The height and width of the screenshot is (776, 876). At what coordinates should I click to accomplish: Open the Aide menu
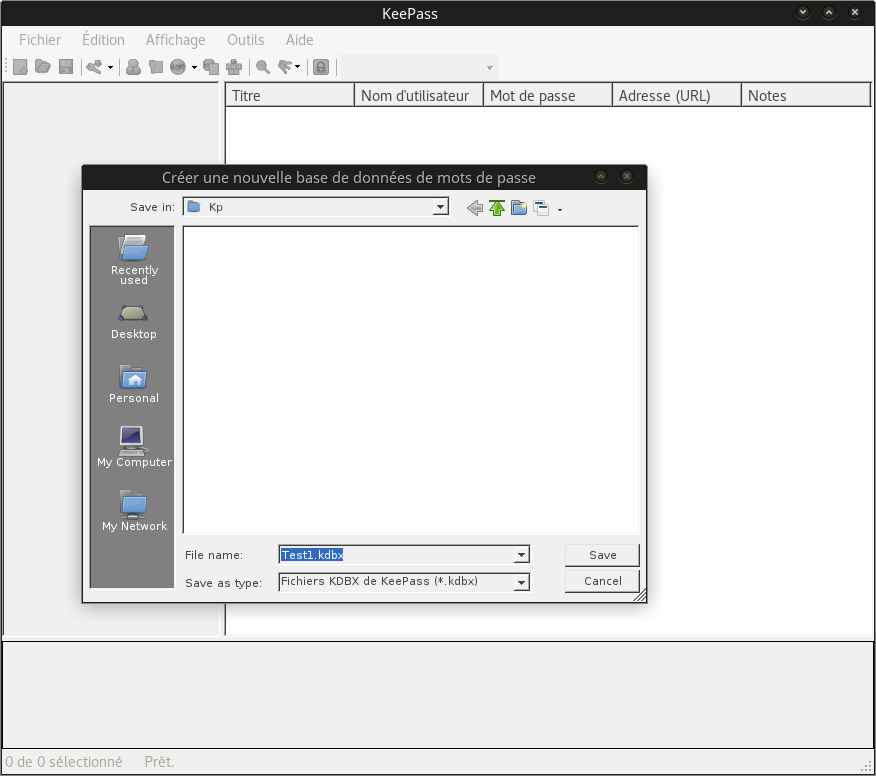tap(299, 40)
